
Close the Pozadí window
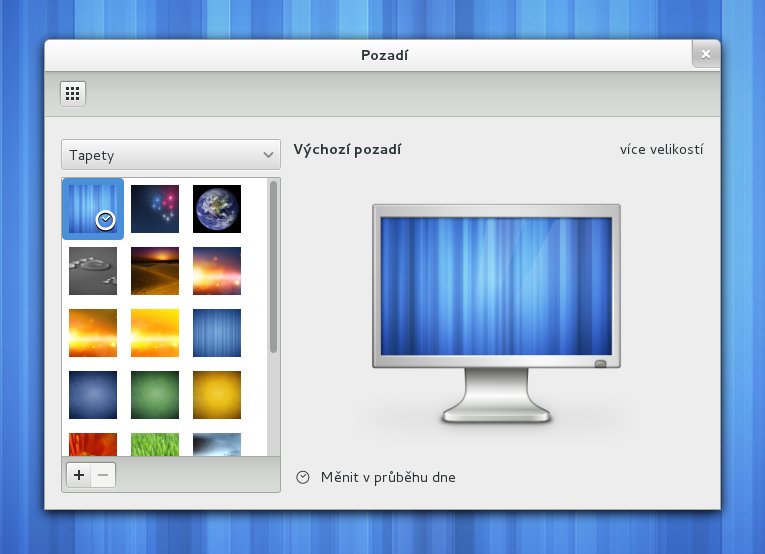pos(705,55)
